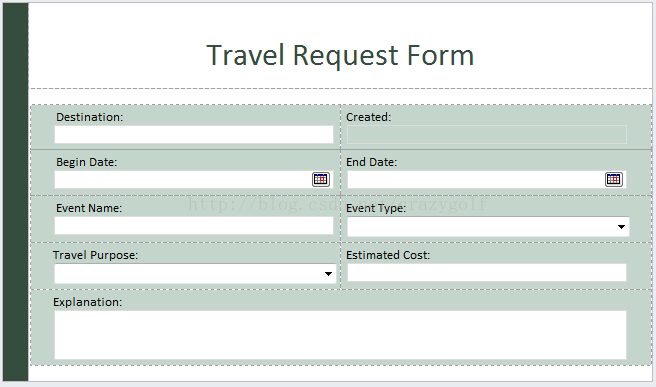Select the Event Type combo box
This screenshot has width=656, height=387.
[x=488, y=227]
